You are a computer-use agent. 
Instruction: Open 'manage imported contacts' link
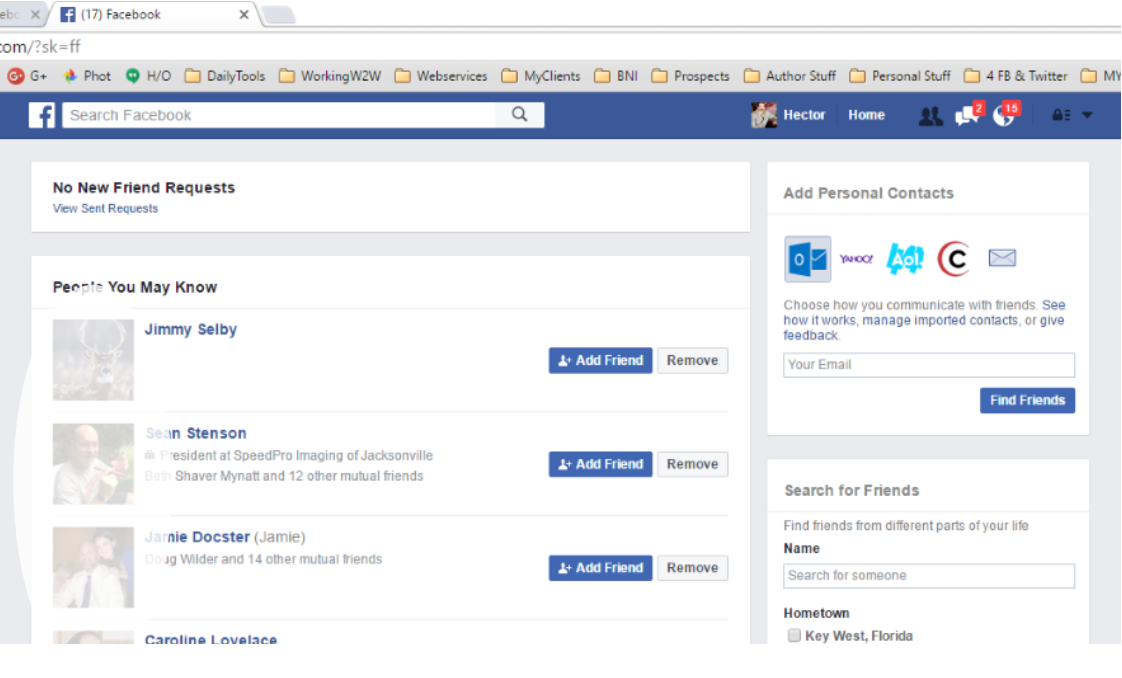[940, 320]
